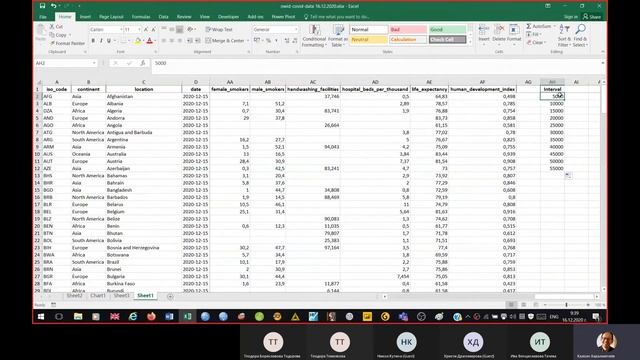Open the Sort & Filter dropdown
Viewport: 640px width, 360px height.
[x=564, y=36]
